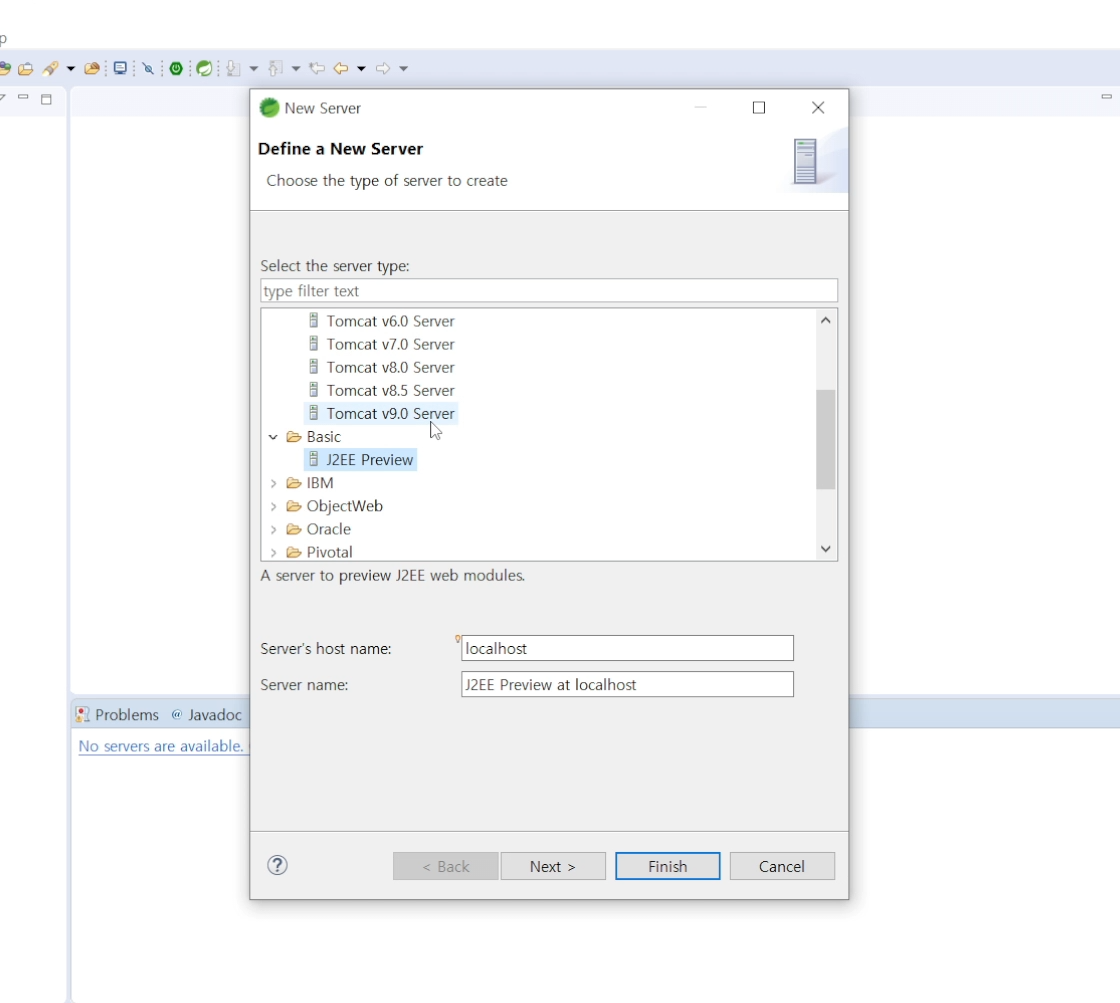Click the help question mark icon
Image resolution: width=1120 pixels, height=1003 pixels.
pyautogui.click(x=277, y=865)
